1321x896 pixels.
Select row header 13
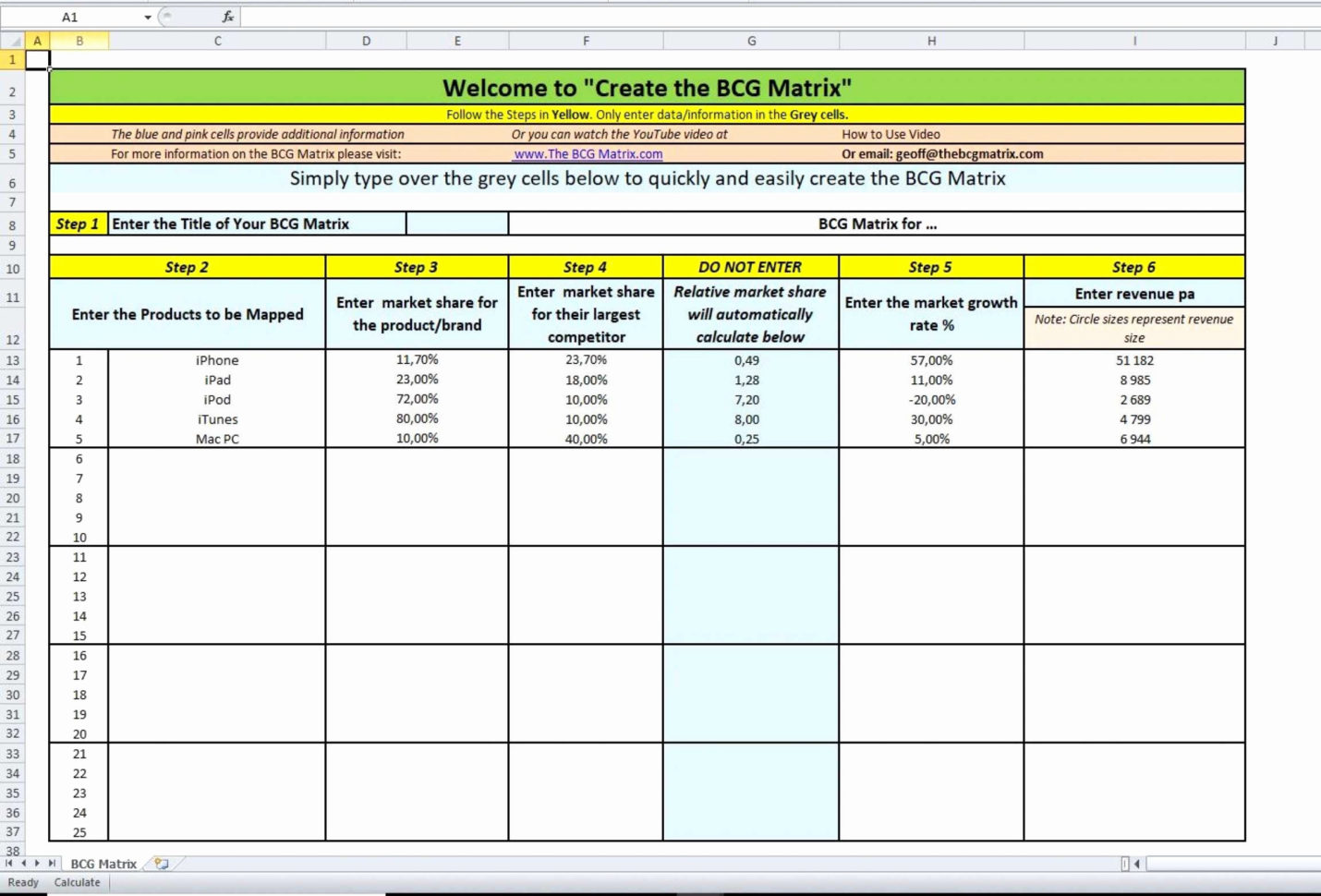13,360
